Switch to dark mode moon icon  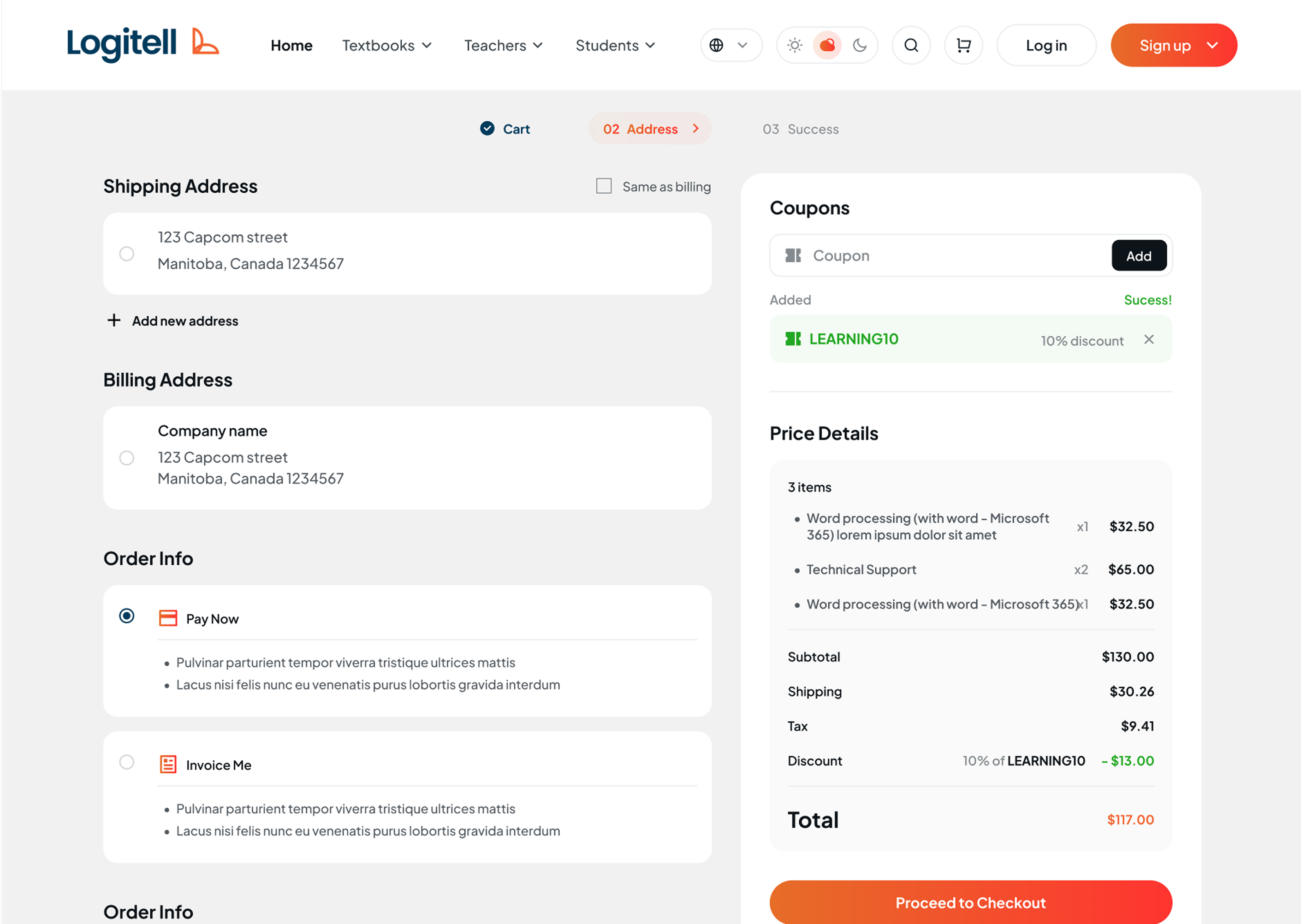pos(859,45)
